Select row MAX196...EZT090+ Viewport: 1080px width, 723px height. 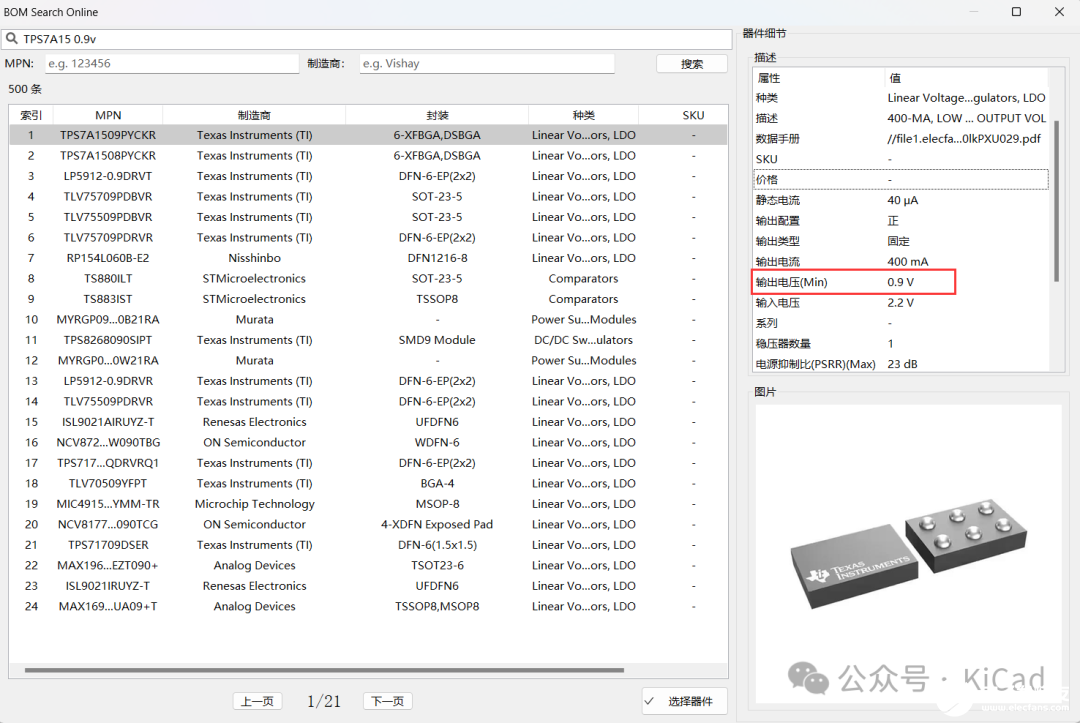(368, 565)
